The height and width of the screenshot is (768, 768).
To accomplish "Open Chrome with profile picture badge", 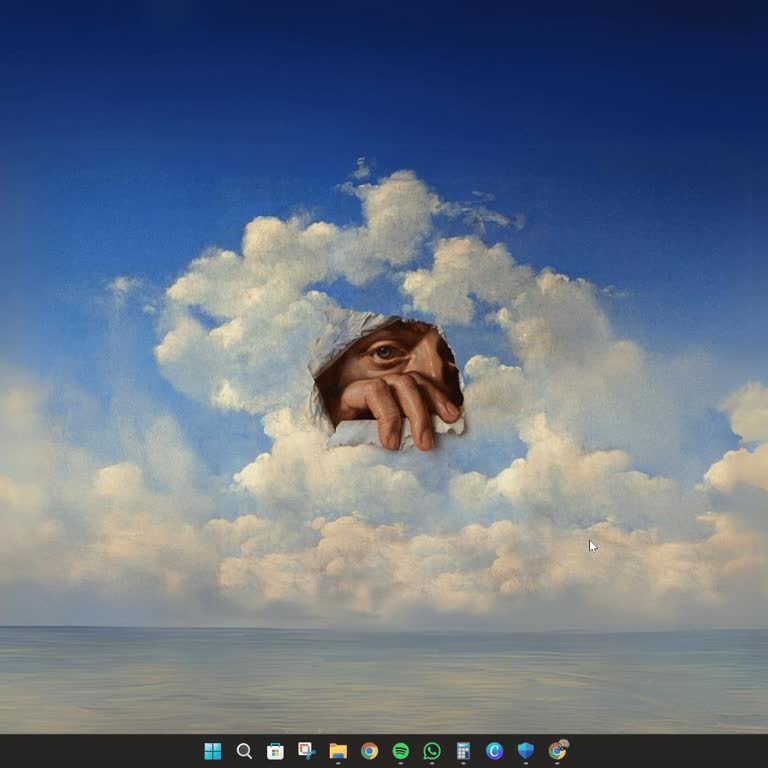I will tap(558, 750).
